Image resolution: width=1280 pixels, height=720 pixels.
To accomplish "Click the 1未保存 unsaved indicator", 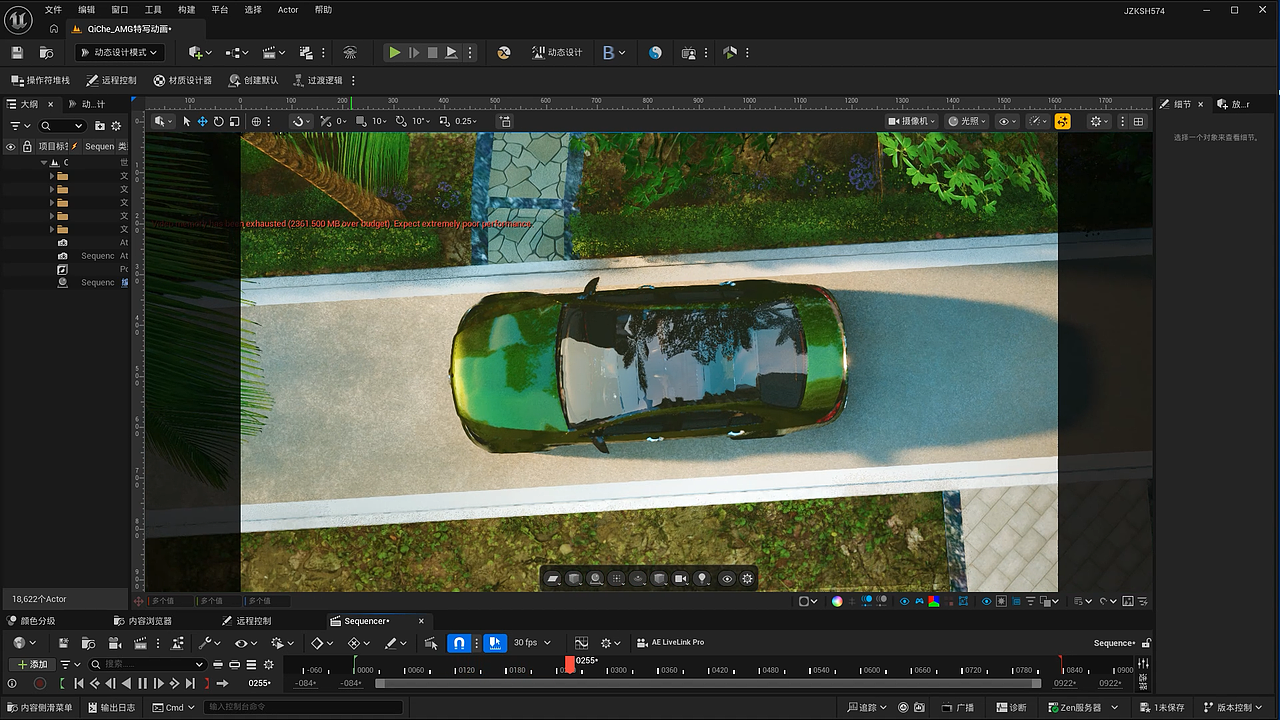I will click(1161, 708).
